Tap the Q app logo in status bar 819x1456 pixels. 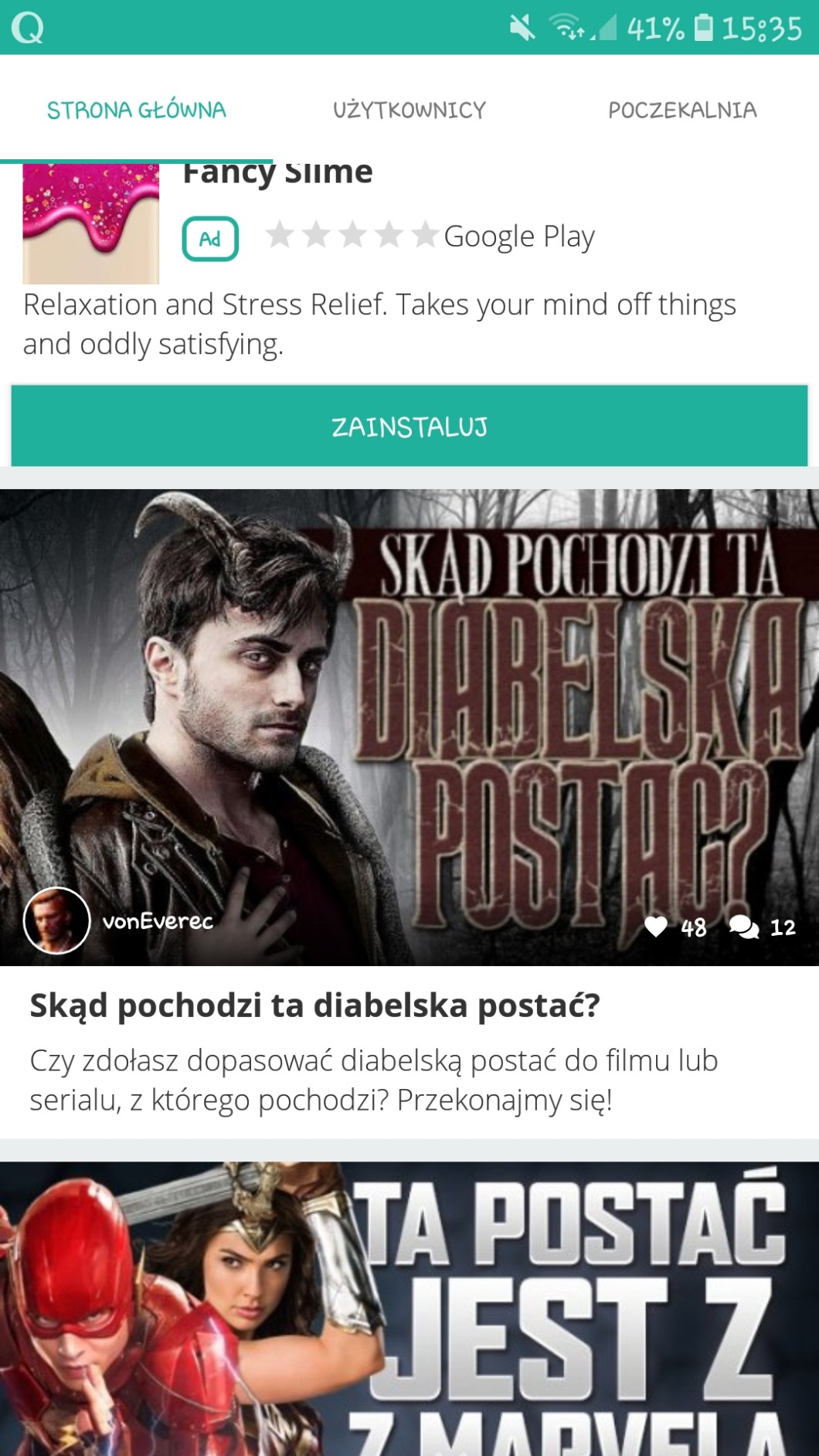pos(27,28)
